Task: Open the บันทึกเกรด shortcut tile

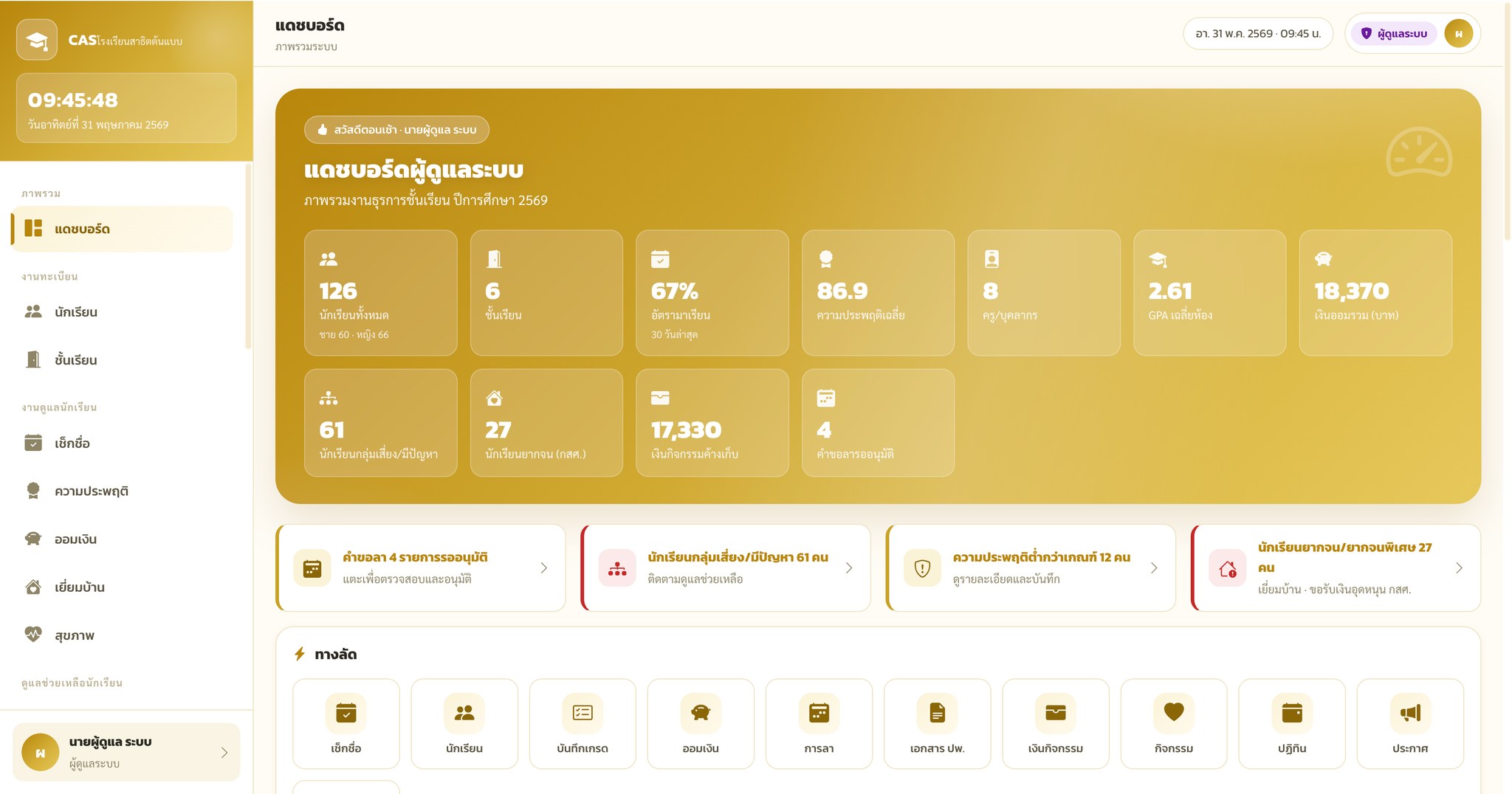Action: tap(583, 724)
